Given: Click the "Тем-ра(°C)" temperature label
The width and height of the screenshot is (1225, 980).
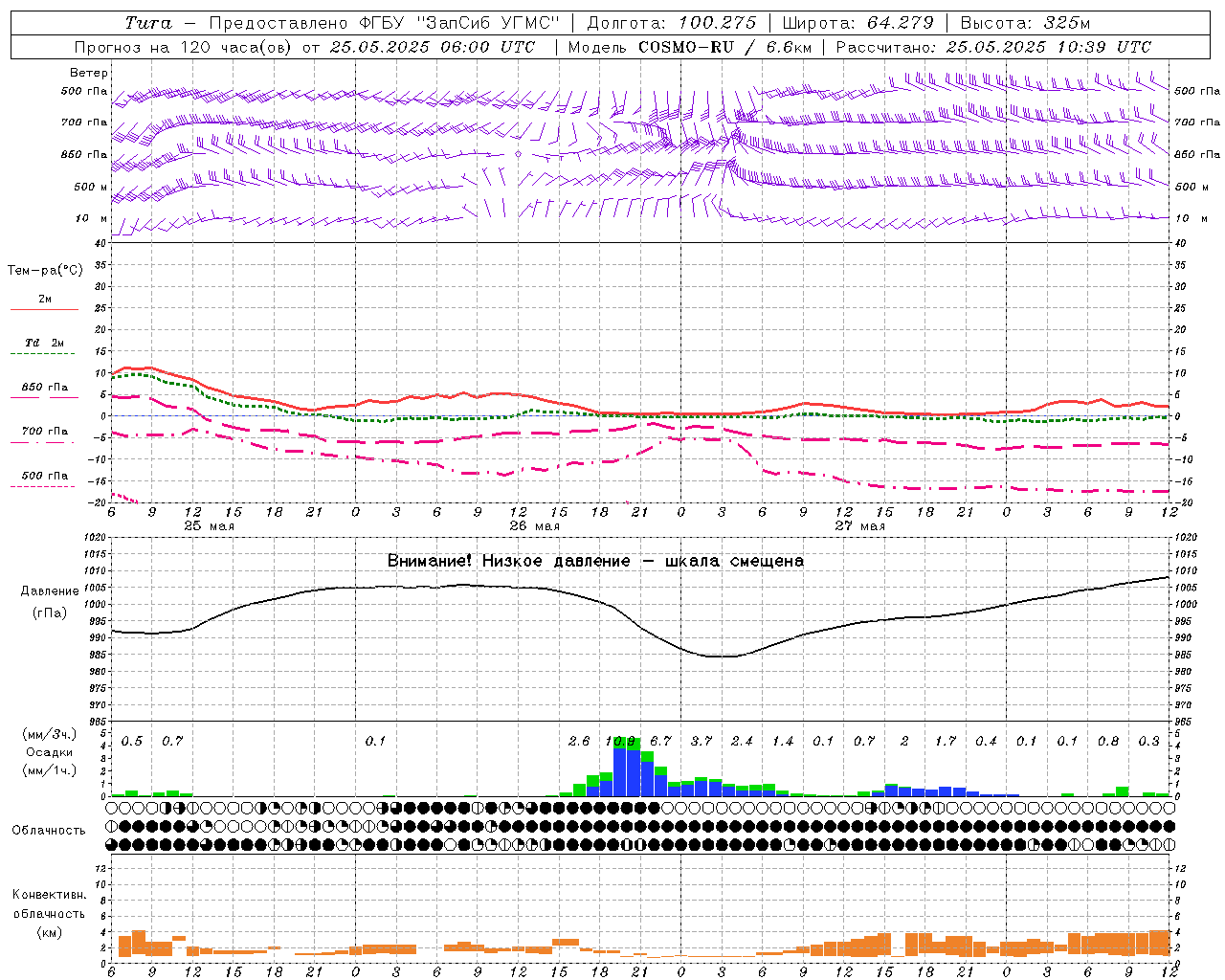Looking at the screenshot, I should [x=45, y=271].
